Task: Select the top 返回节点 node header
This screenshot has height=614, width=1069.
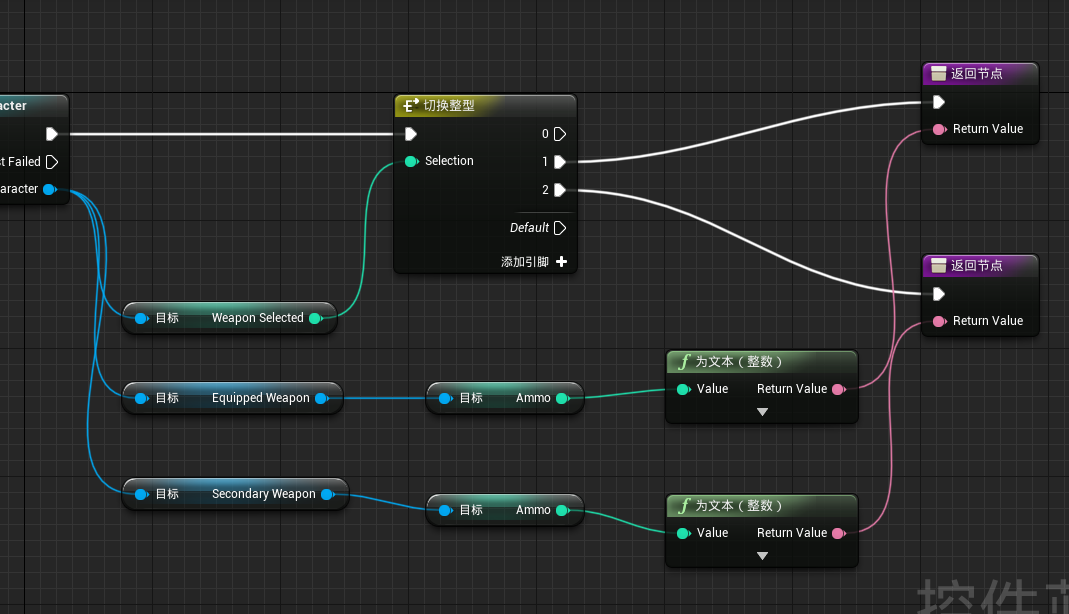Action: 979,72
